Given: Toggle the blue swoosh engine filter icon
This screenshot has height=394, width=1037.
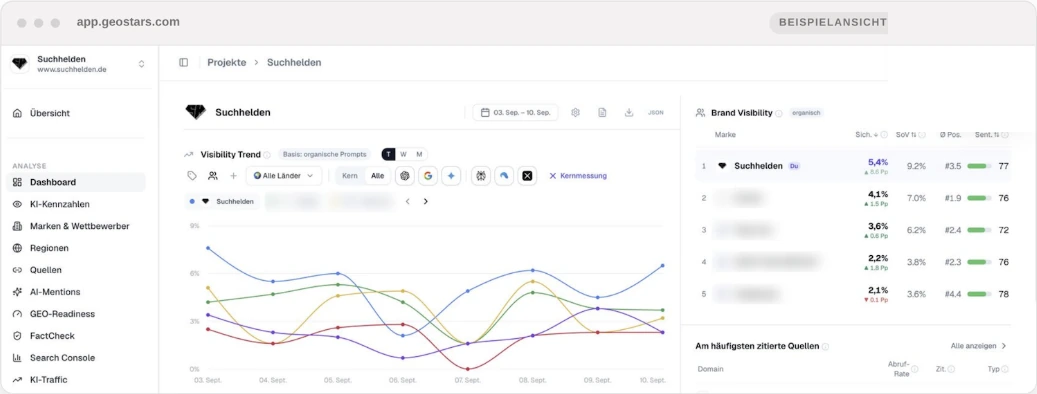Looking at the screenshot, I should [x=504, y=176].
